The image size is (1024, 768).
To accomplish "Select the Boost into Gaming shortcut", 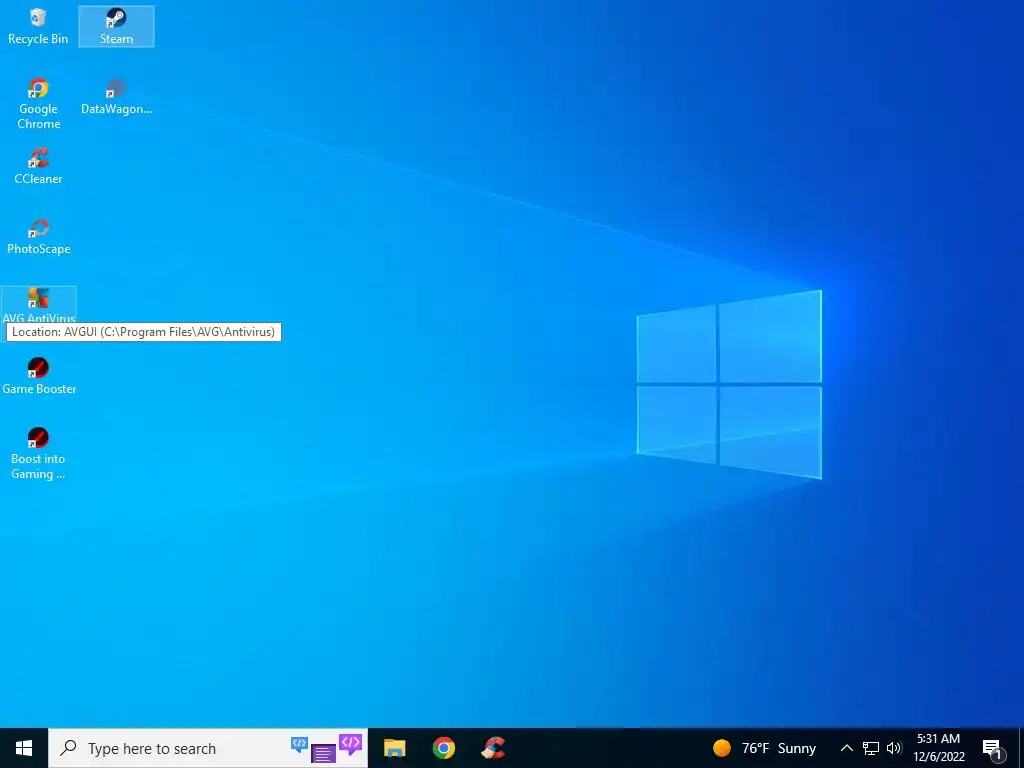I will point(38,454).
